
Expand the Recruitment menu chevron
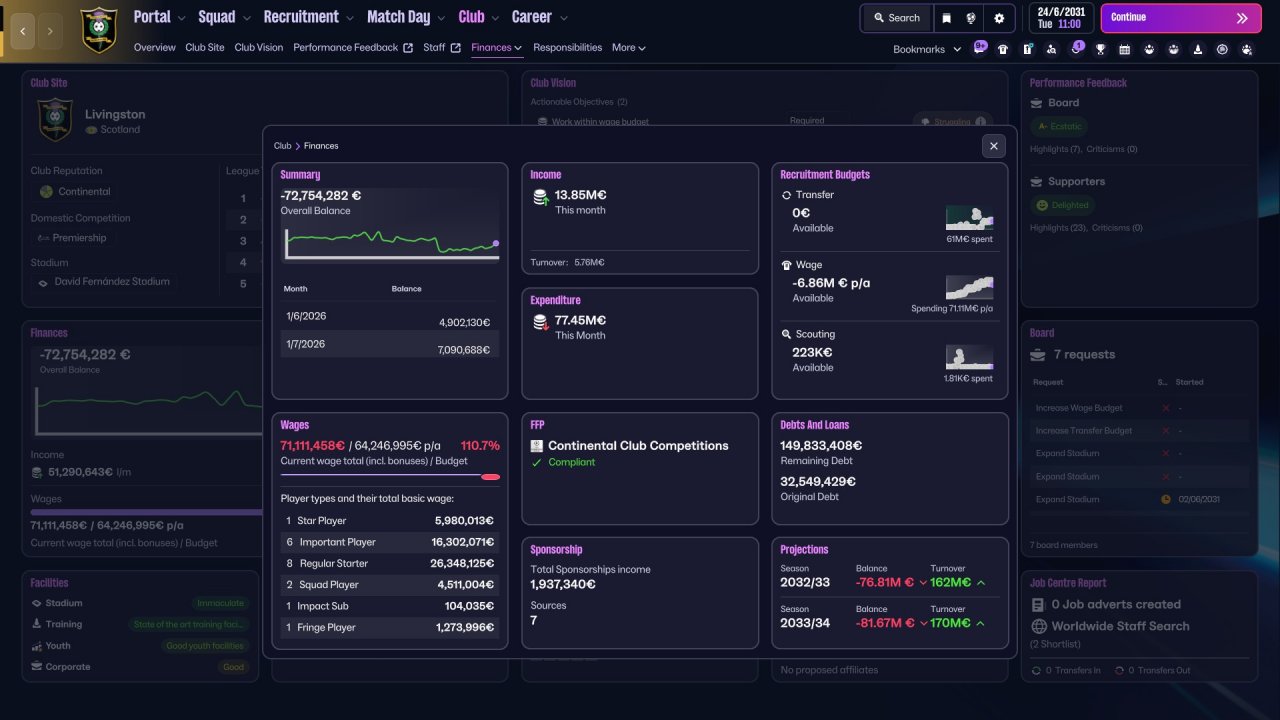tap(348, 18)
